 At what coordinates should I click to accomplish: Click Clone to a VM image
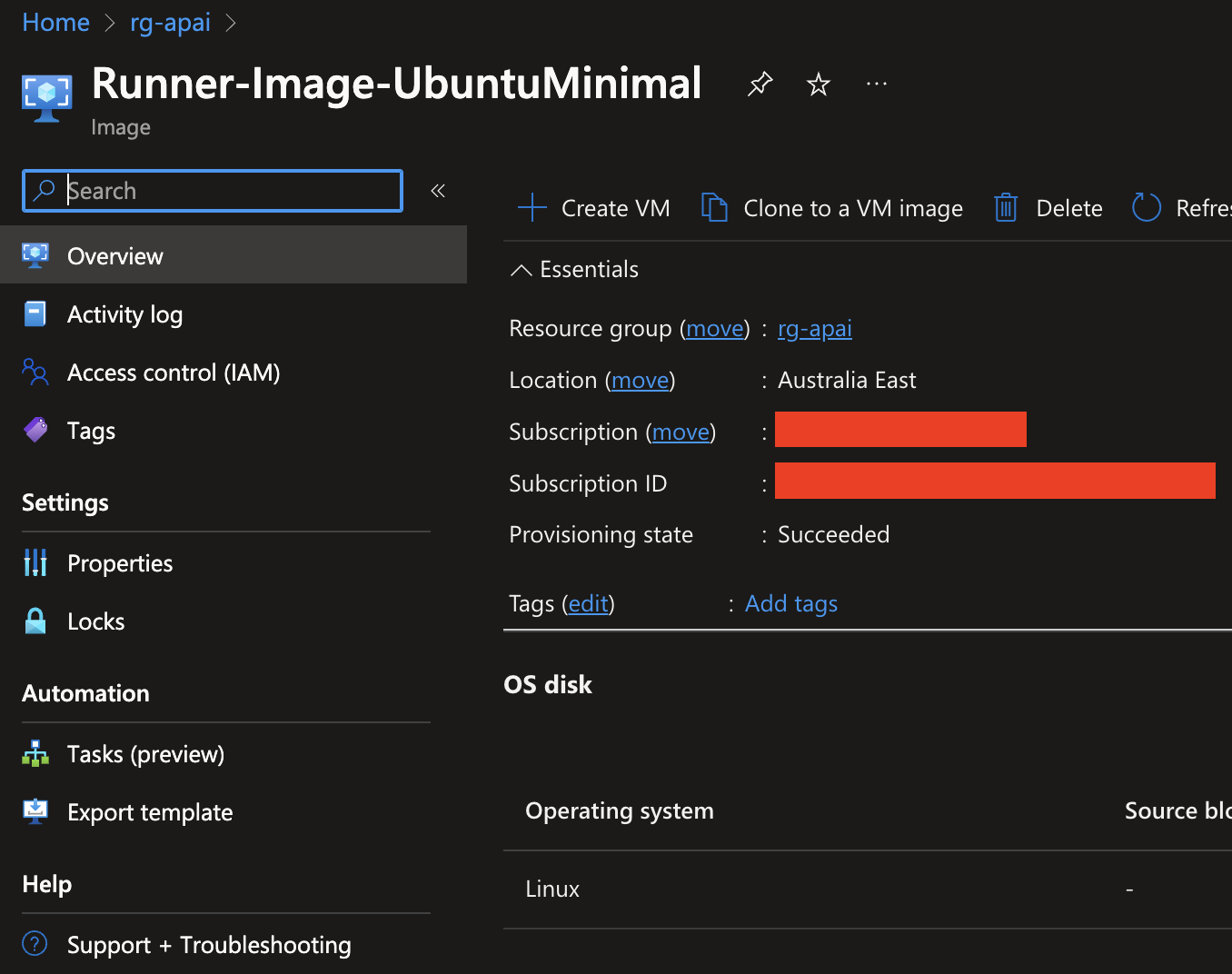tap(831, 208)
